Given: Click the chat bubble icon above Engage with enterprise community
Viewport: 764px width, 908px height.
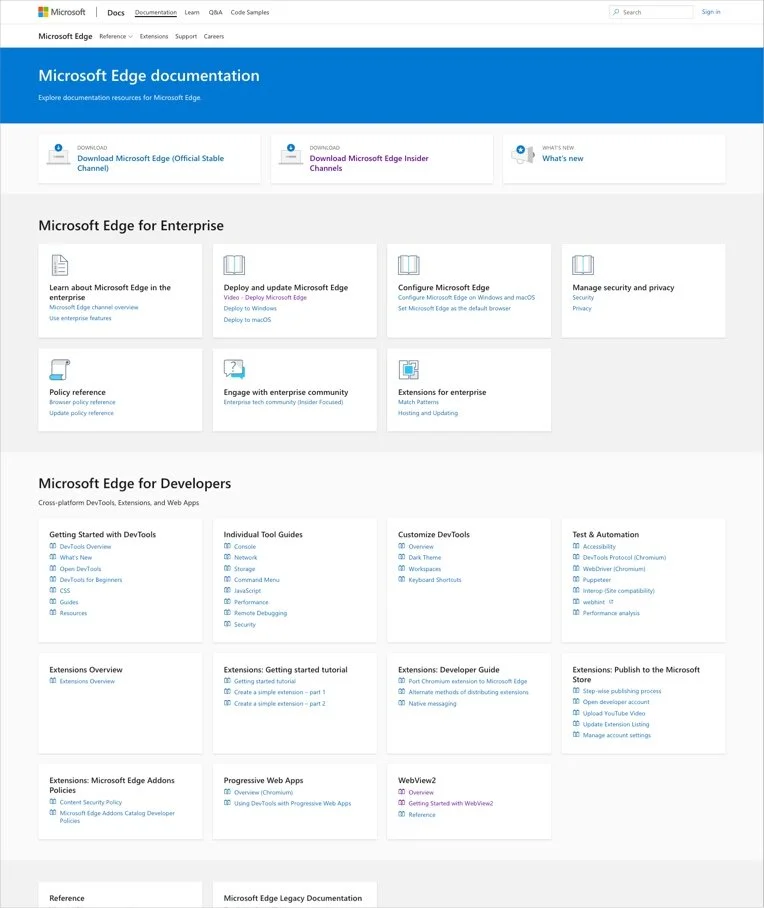Looking at the screenshot, I should [234, 369].
